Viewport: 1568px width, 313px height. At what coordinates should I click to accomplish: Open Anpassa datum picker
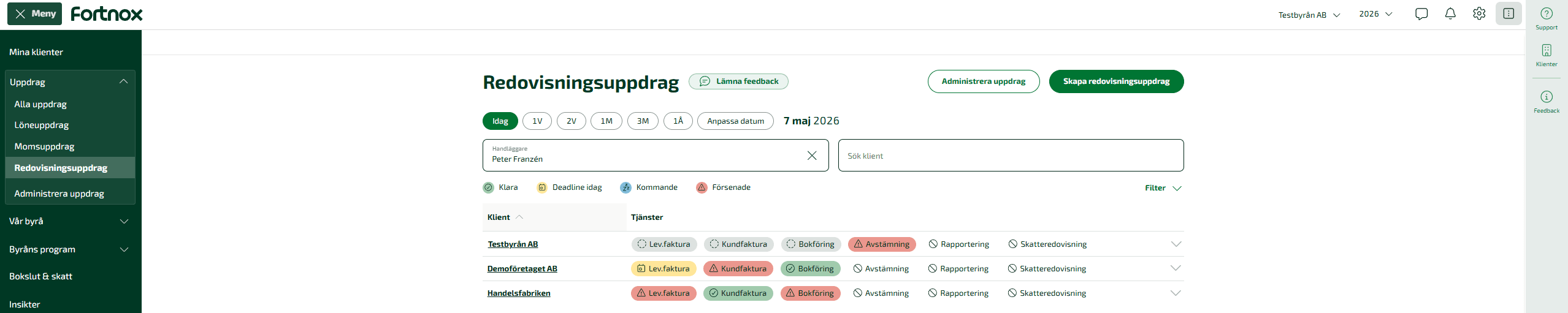(x=736, y=121)
